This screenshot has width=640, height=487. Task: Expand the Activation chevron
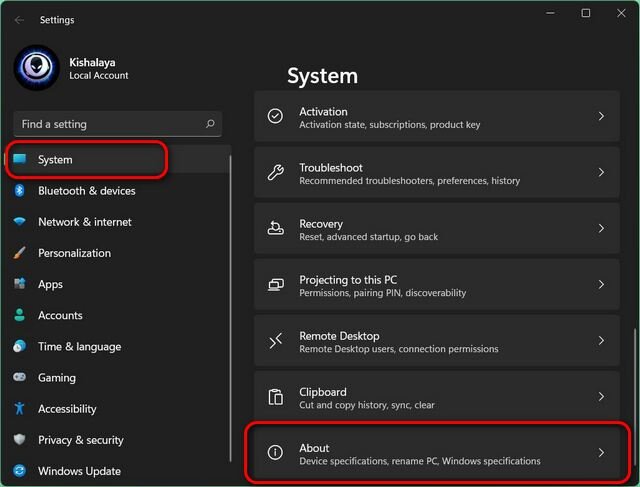tap(601, 117)
